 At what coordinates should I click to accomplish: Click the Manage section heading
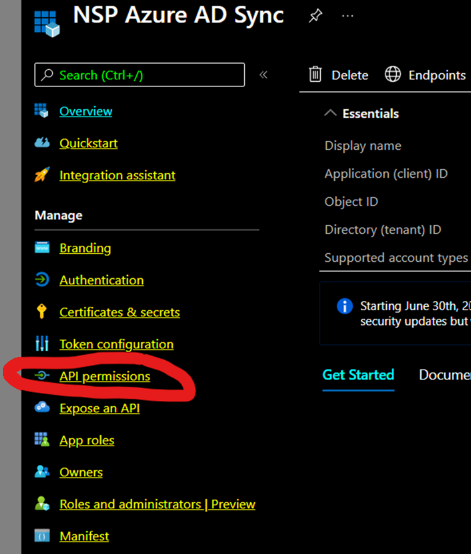click(x=58, y=216)
